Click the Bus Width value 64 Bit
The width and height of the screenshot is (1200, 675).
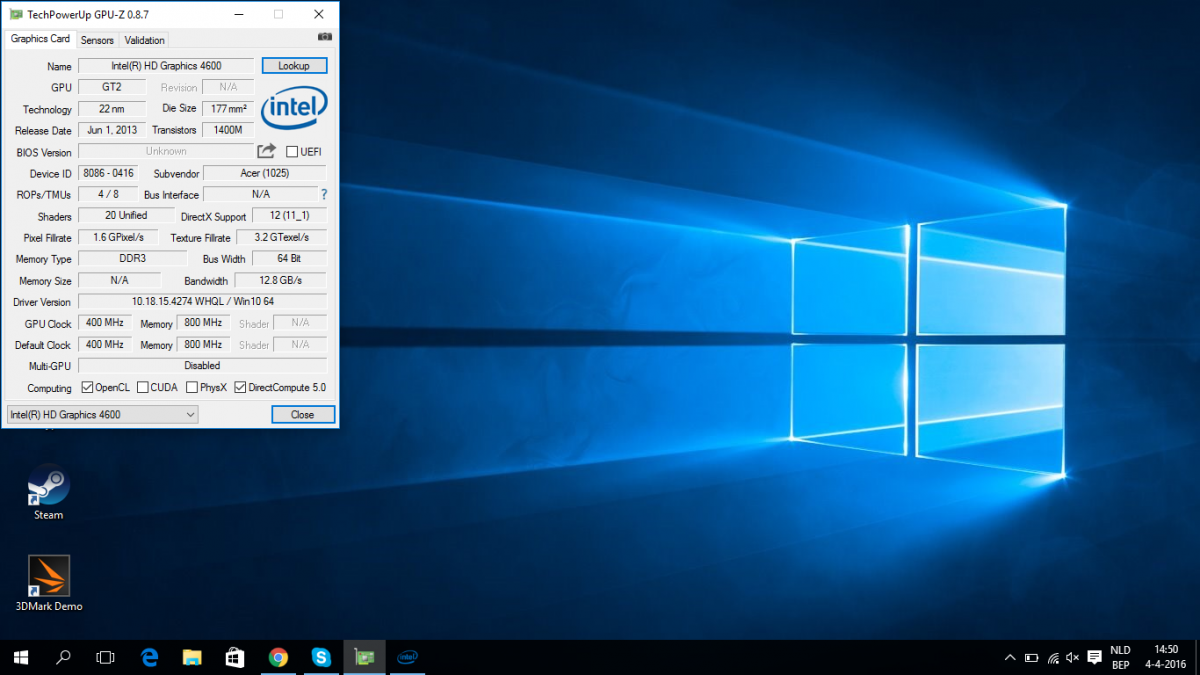[x=289, y=259]
